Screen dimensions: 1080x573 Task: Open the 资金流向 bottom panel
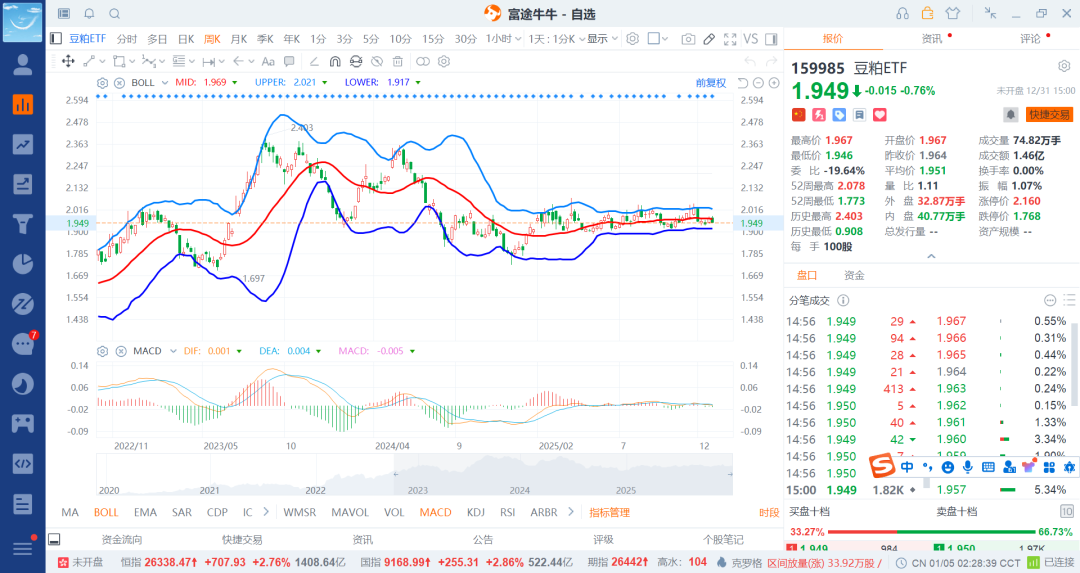click(x=122, y=539)
